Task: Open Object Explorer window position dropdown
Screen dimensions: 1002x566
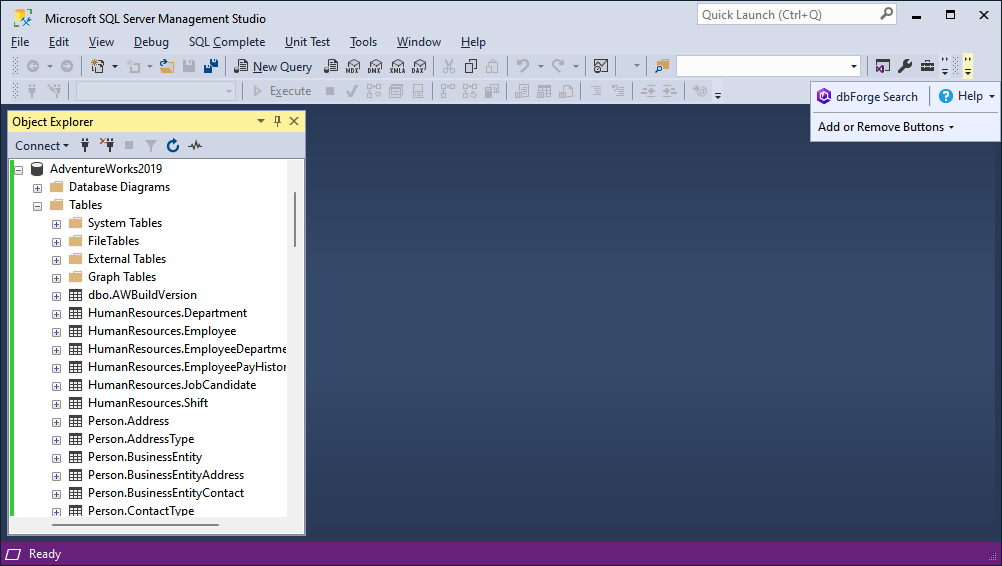Action: tap(261, 121)
